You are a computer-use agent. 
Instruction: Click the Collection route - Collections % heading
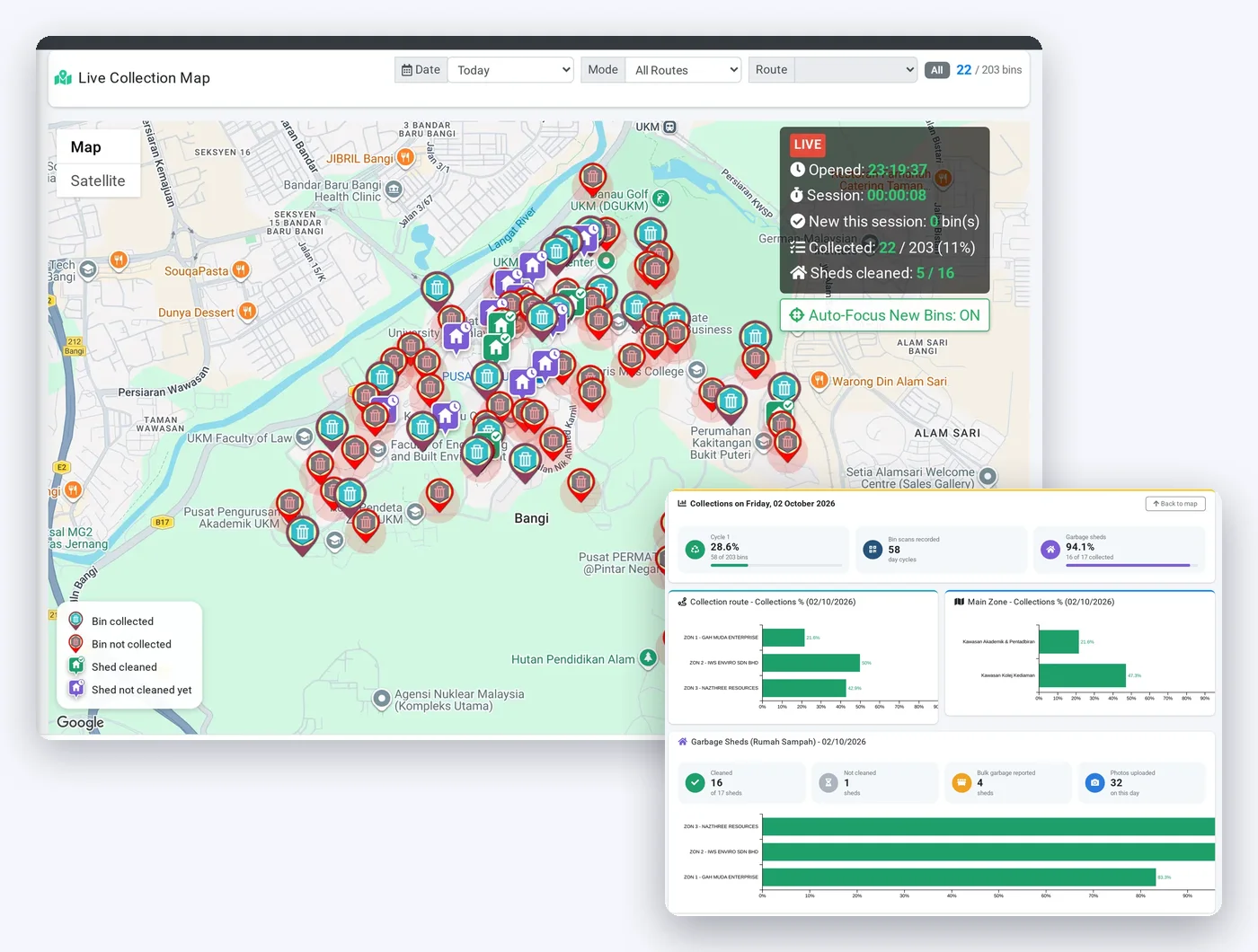coord(773,602)
